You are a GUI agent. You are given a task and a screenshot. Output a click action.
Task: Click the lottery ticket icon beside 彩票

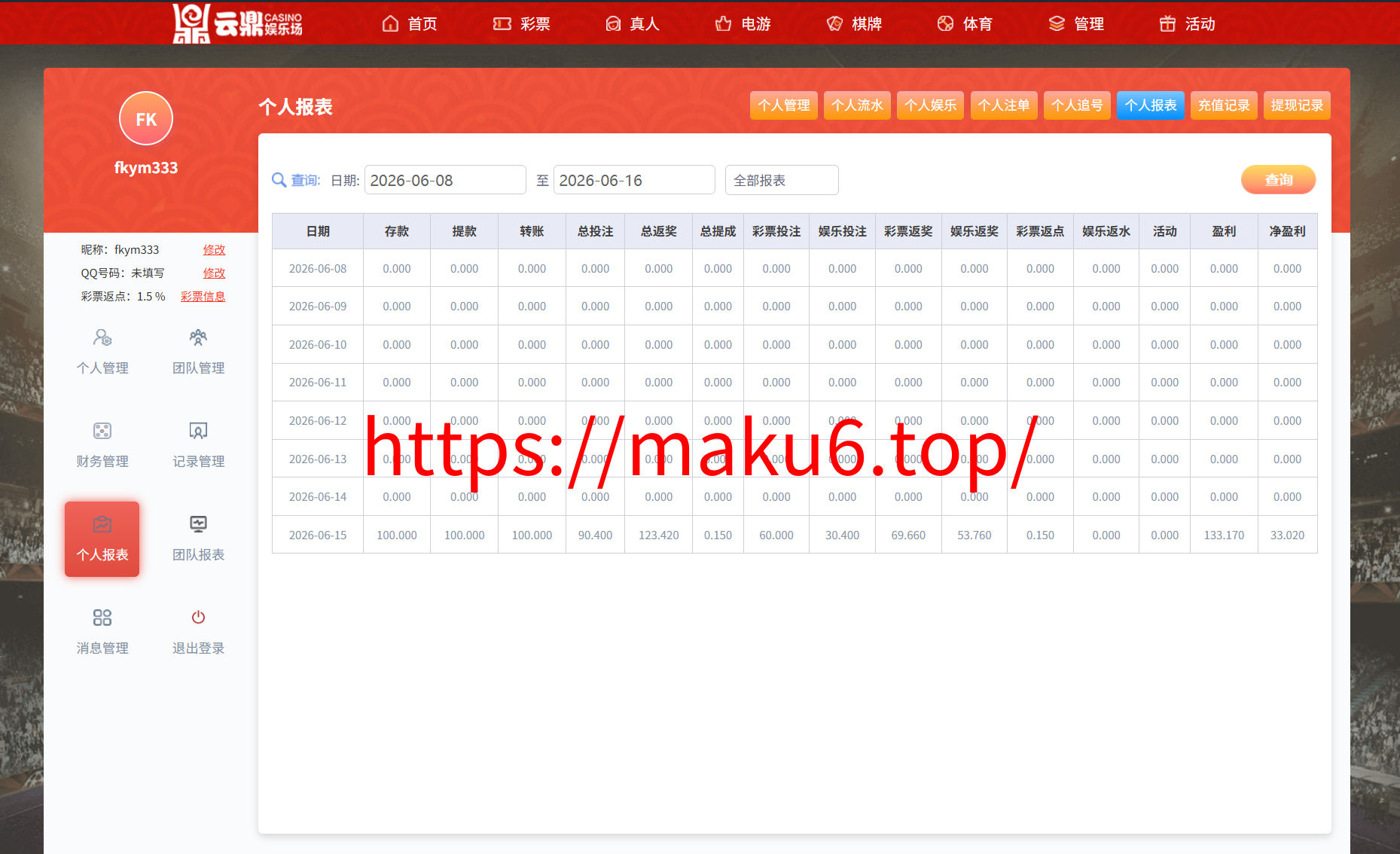pyautogui.click(x=502, y=23)
